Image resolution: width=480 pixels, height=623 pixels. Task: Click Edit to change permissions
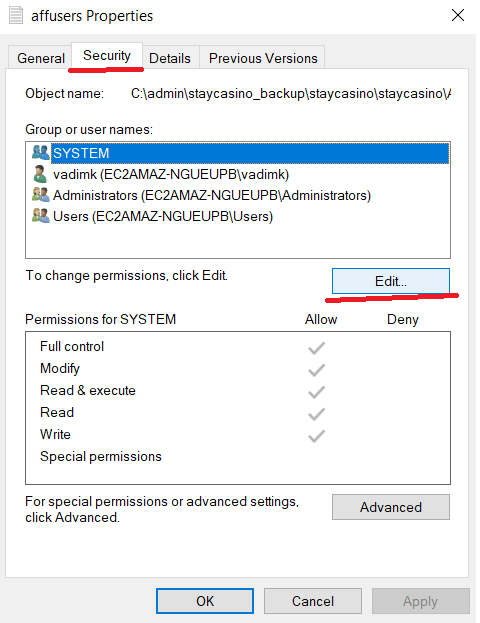pos(391,281)
